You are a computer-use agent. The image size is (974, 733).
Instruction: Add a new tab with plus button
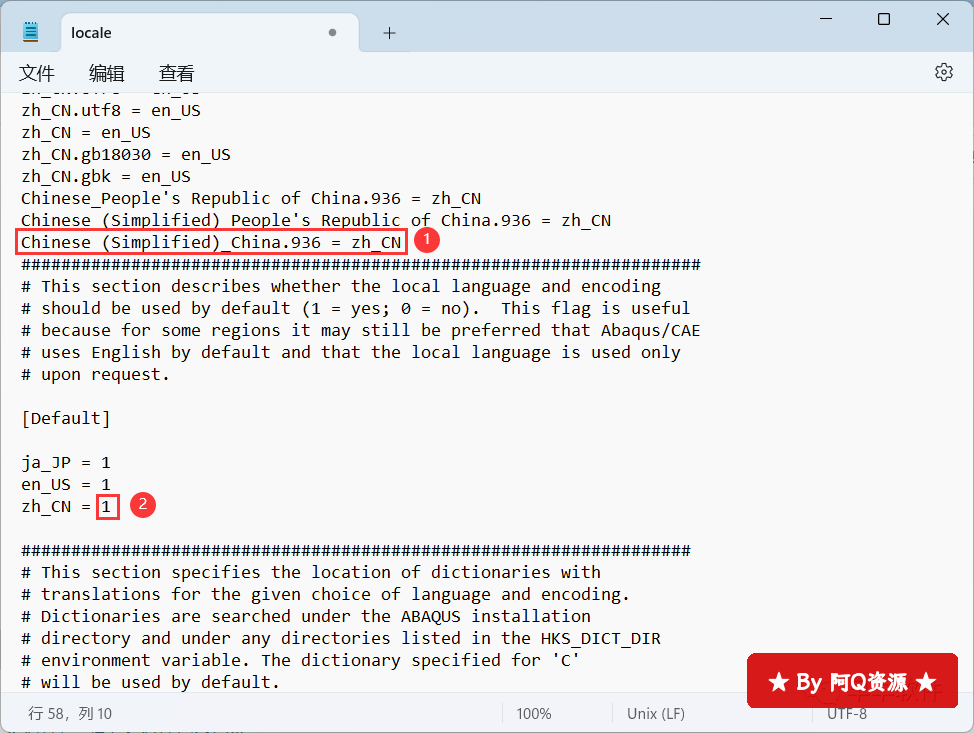[x=389, y=33]
